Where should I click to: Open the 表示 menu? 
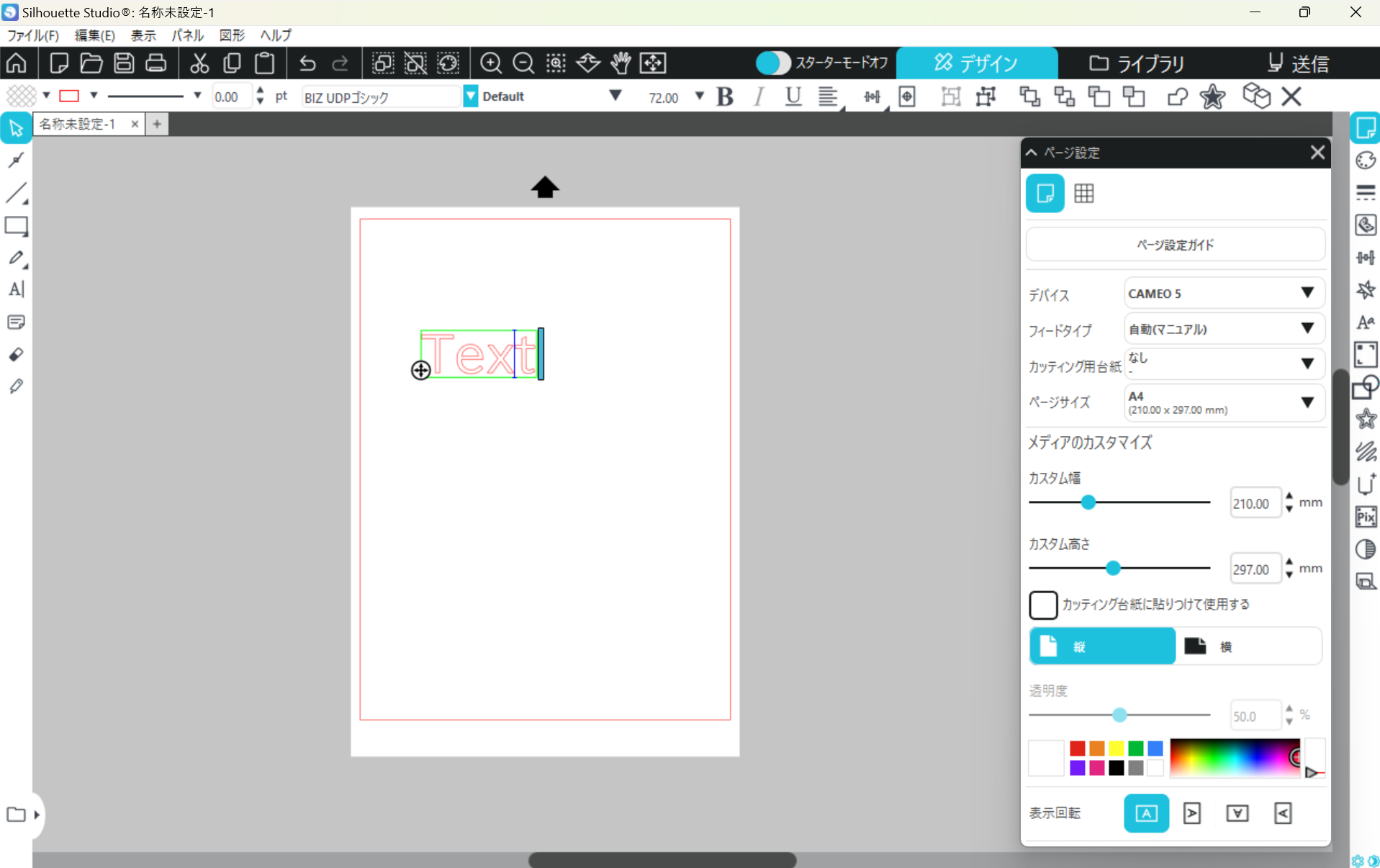click(143, 35)
